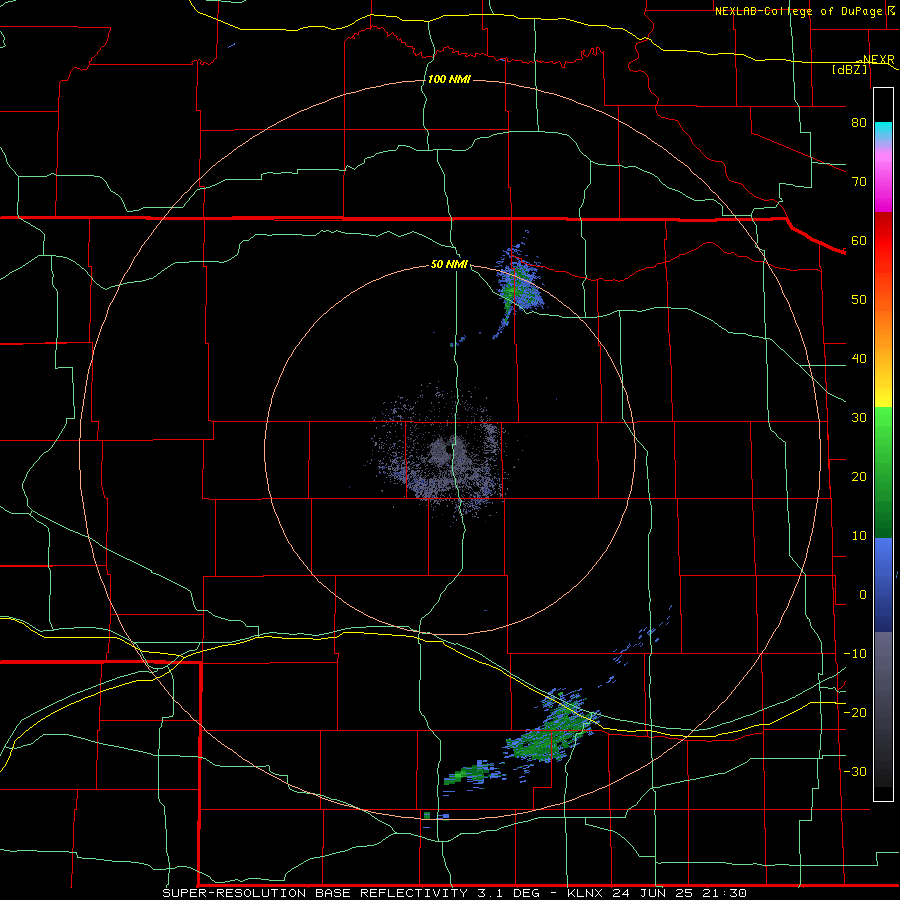The width and height of the screenshot is (900, 900).
Task: Click the KLNX station identifier in the caption
Action: point(585,893)
